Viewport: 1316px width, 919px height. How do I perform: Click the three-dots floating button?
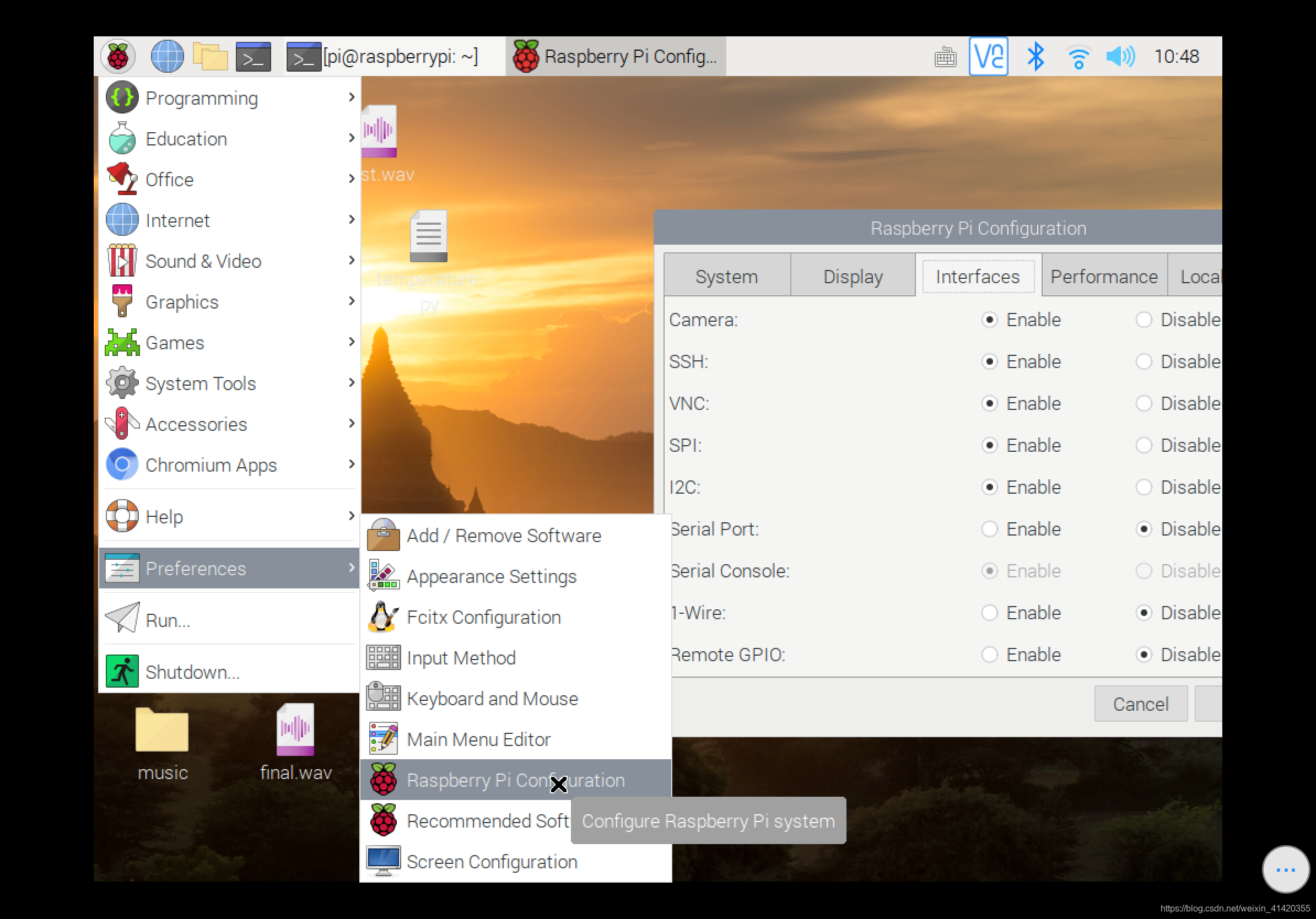[x=1286, y=869]
